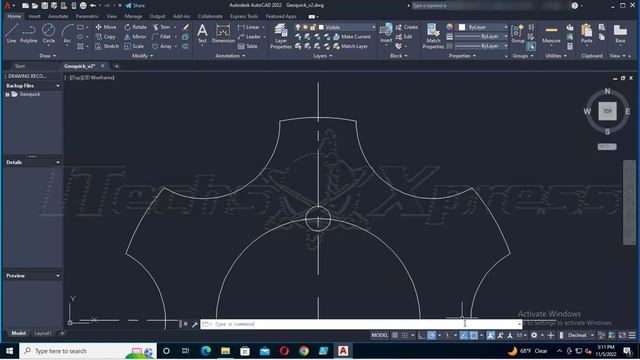Image resolution: width=640 pixels, height=360 pixels.
Task: Toggle Clean Screen in status bar
Action: click(x=622, y=335)
